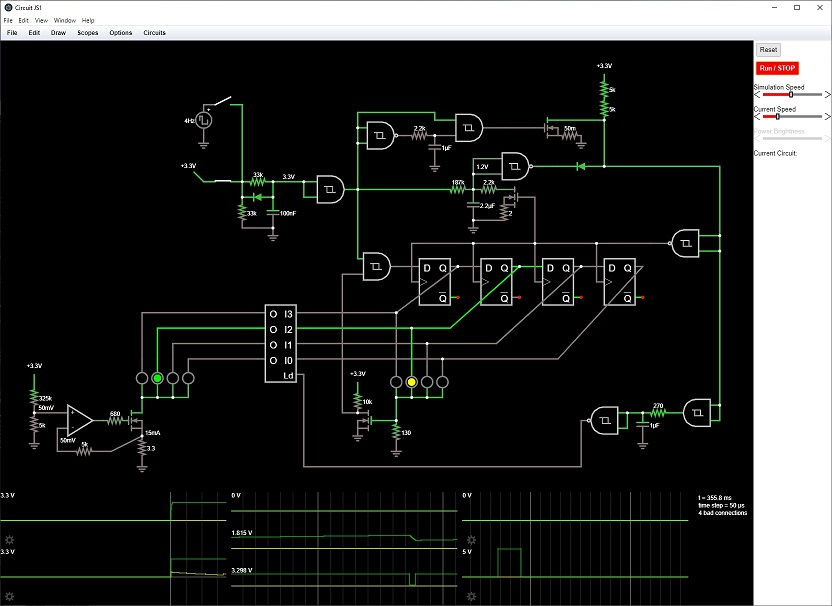The image size is (832, 606).
Task: Select the I3–I0 Ld counter chip
Action: (x=281, y=343)
